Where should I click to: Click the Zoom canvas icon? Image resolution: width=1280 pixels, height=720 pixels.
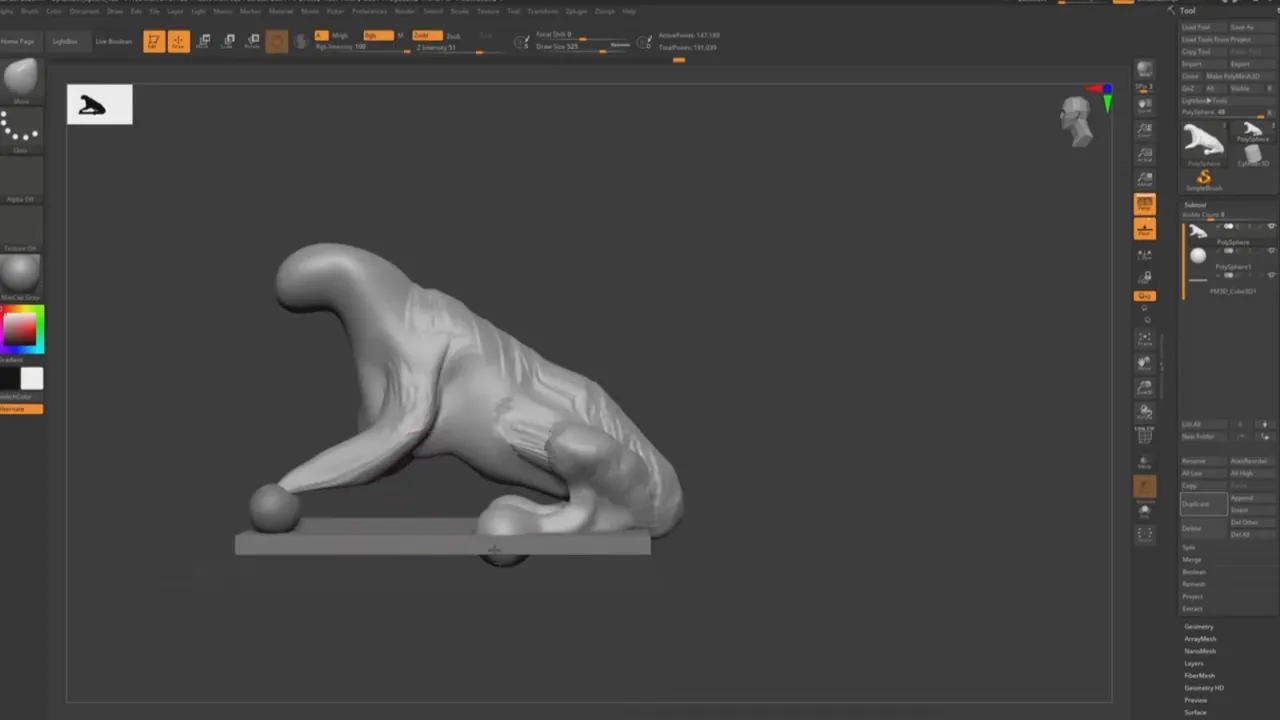pyautogui.click(x=1145, y=130)
